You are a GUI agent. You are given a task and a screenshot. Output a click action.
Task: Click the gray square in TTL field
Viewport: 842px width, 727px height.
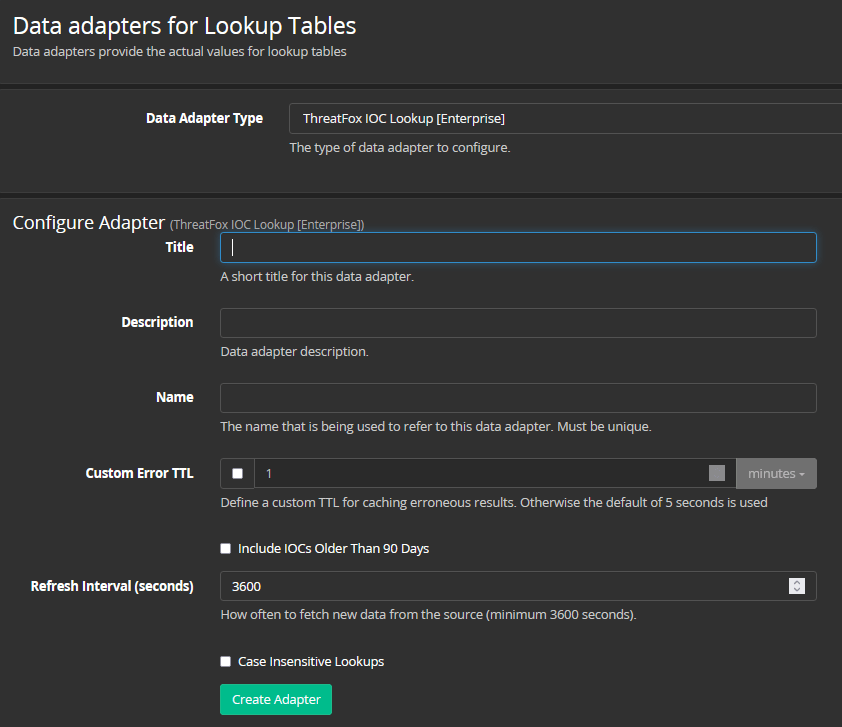point(716,474)
